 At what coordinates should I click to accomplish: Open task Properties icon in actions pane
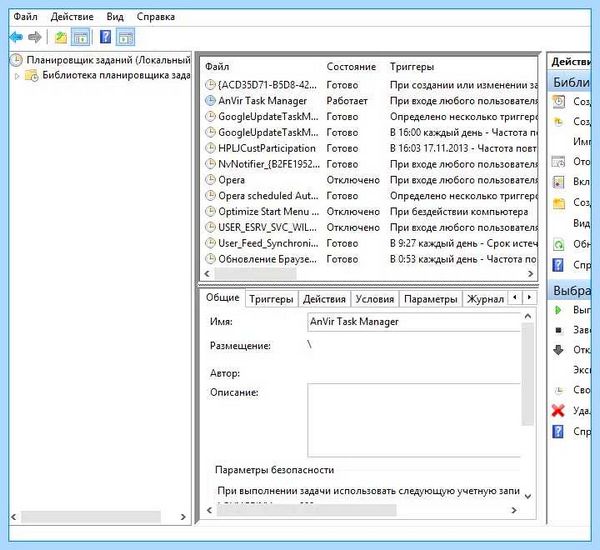(x=559, y=390)
